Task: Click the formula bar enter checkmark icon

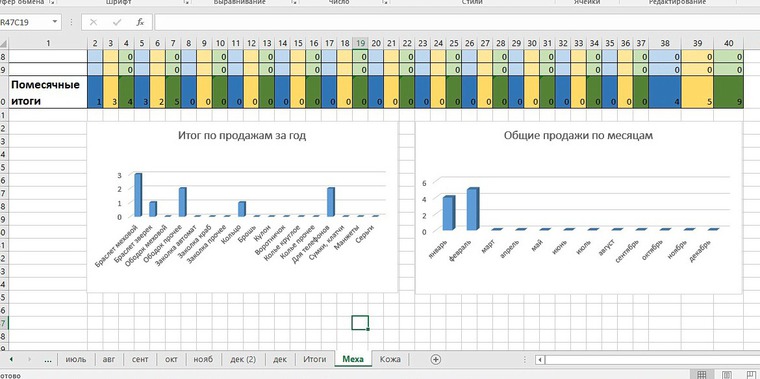Action: [116, 22]
